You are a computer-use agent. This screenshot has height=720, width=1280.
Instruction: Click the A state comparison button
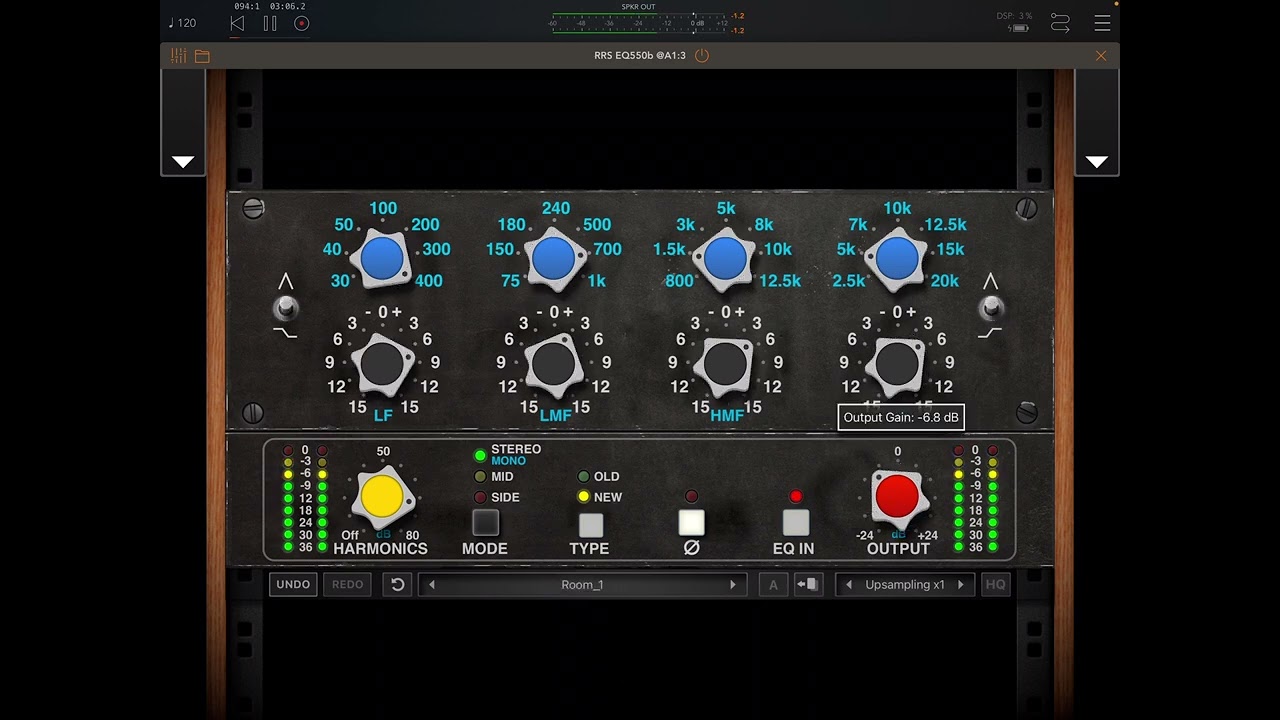point(773,585)
